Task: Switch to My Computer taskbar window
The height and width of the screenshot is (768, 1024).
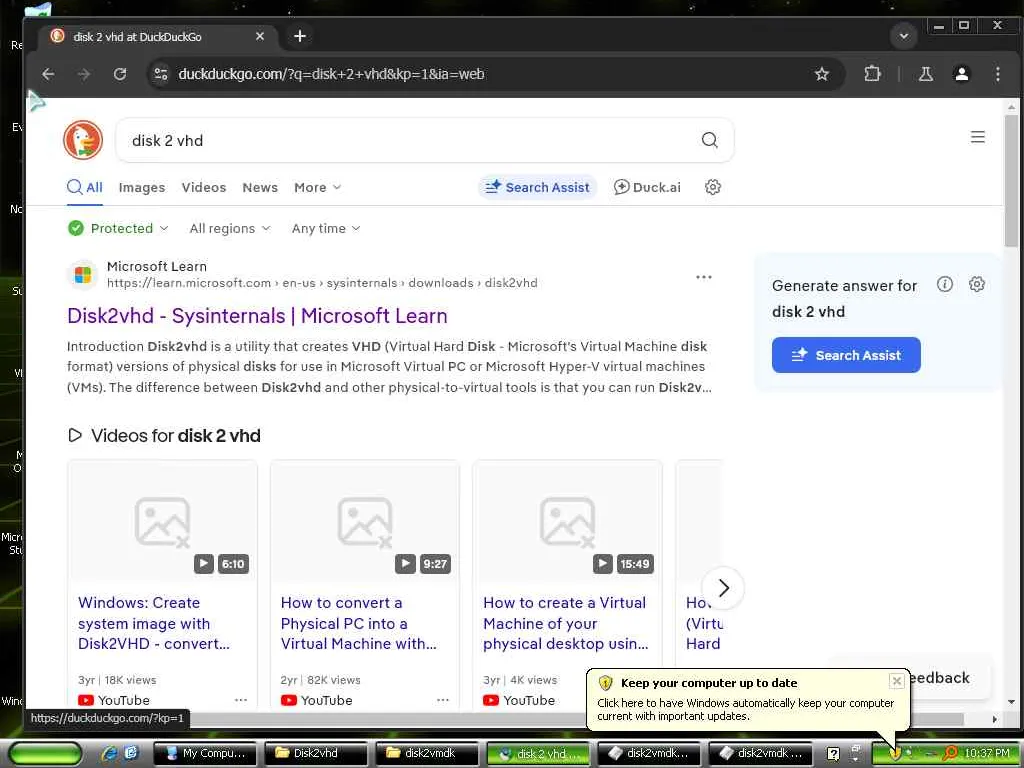Action: click(x=206, y=754)
